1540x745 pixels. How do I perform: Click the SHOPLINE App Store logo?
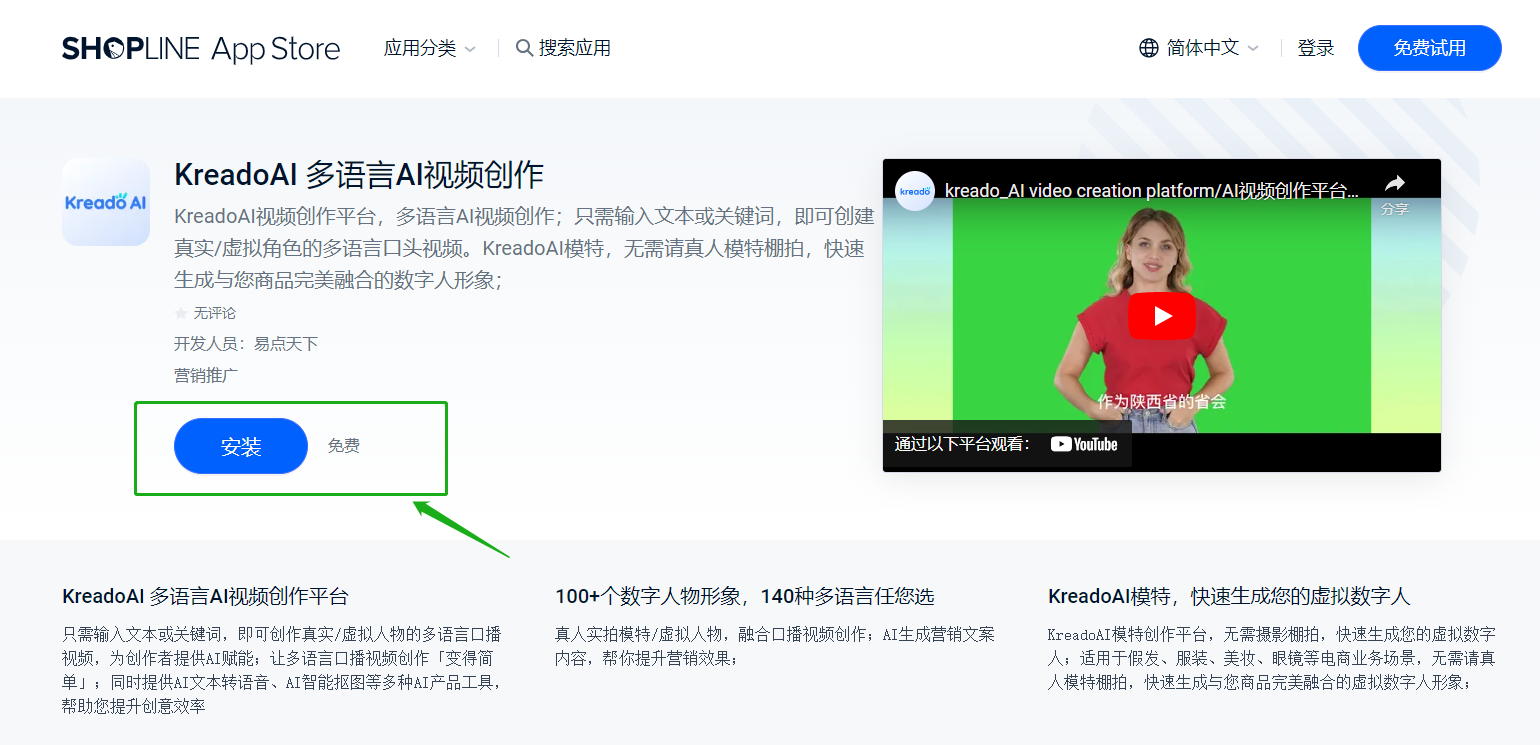pos(200,48)
